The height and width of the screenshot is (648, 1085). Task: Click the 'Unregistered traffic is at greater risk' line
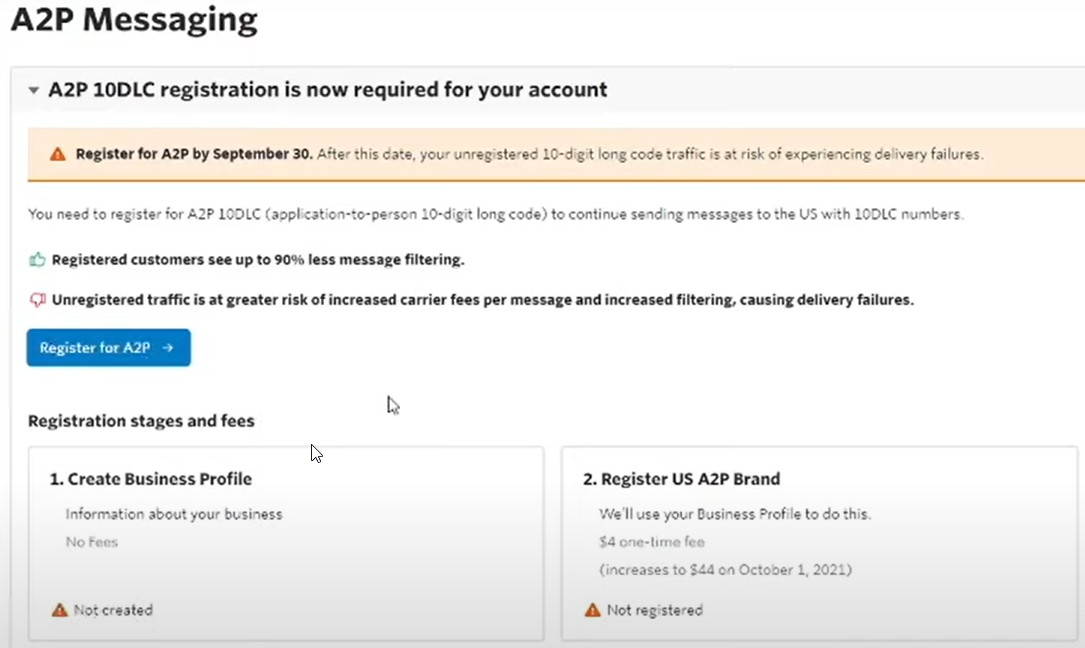click(482, 300)
